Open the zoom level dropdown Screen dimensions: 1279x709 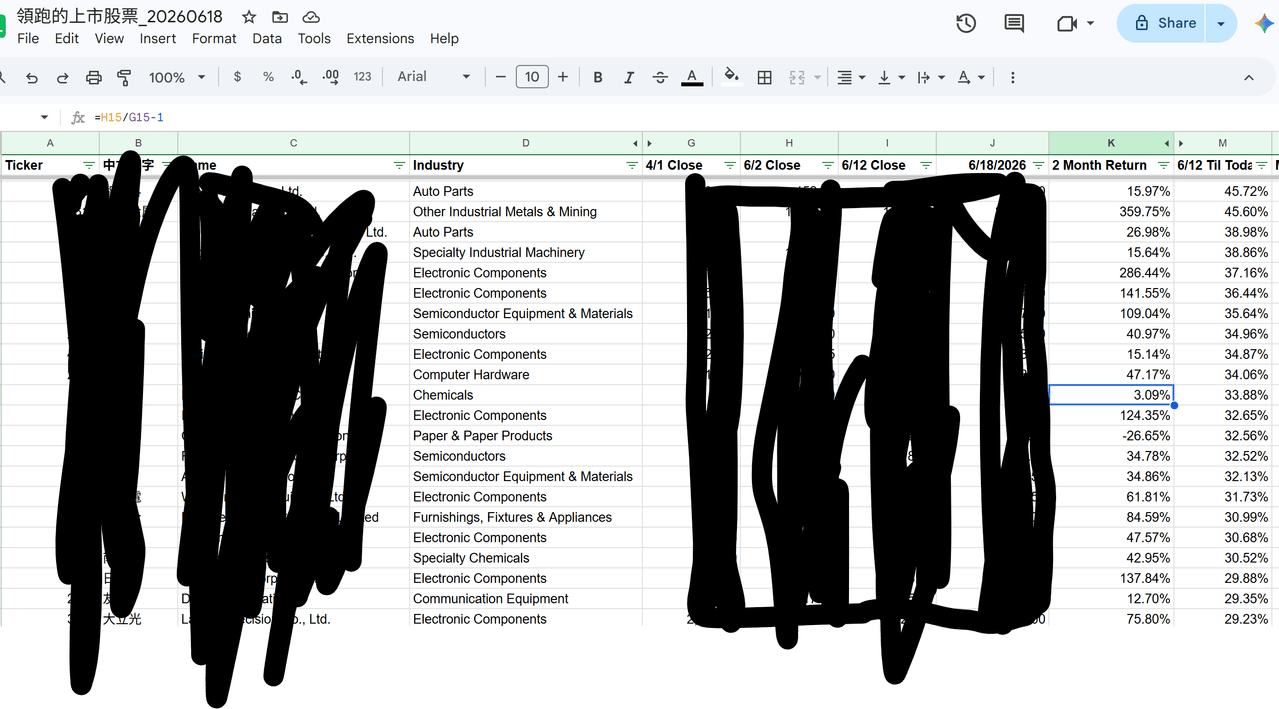[177, 77]
